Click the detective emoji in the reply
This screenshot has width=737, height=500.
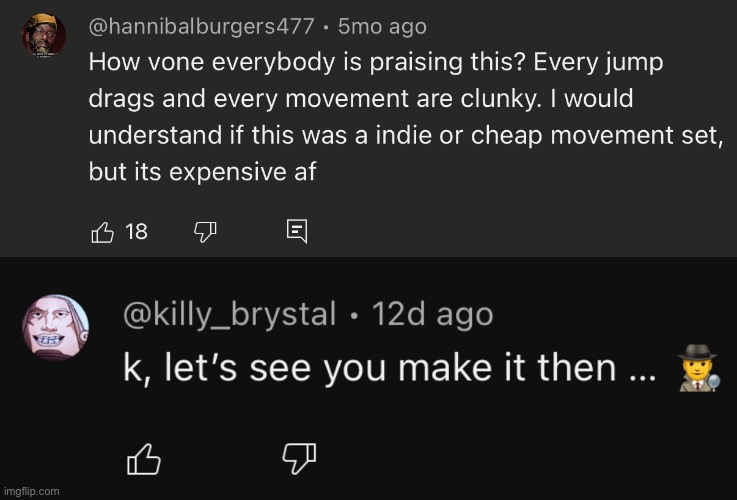(x=700, y=368)
